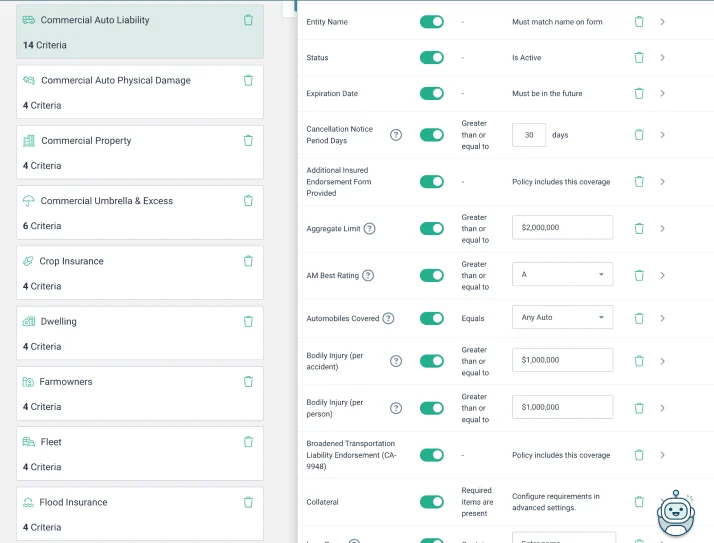Remove the Collateral criterion
The height and width of the screenshot is (543, 714).
639,502
